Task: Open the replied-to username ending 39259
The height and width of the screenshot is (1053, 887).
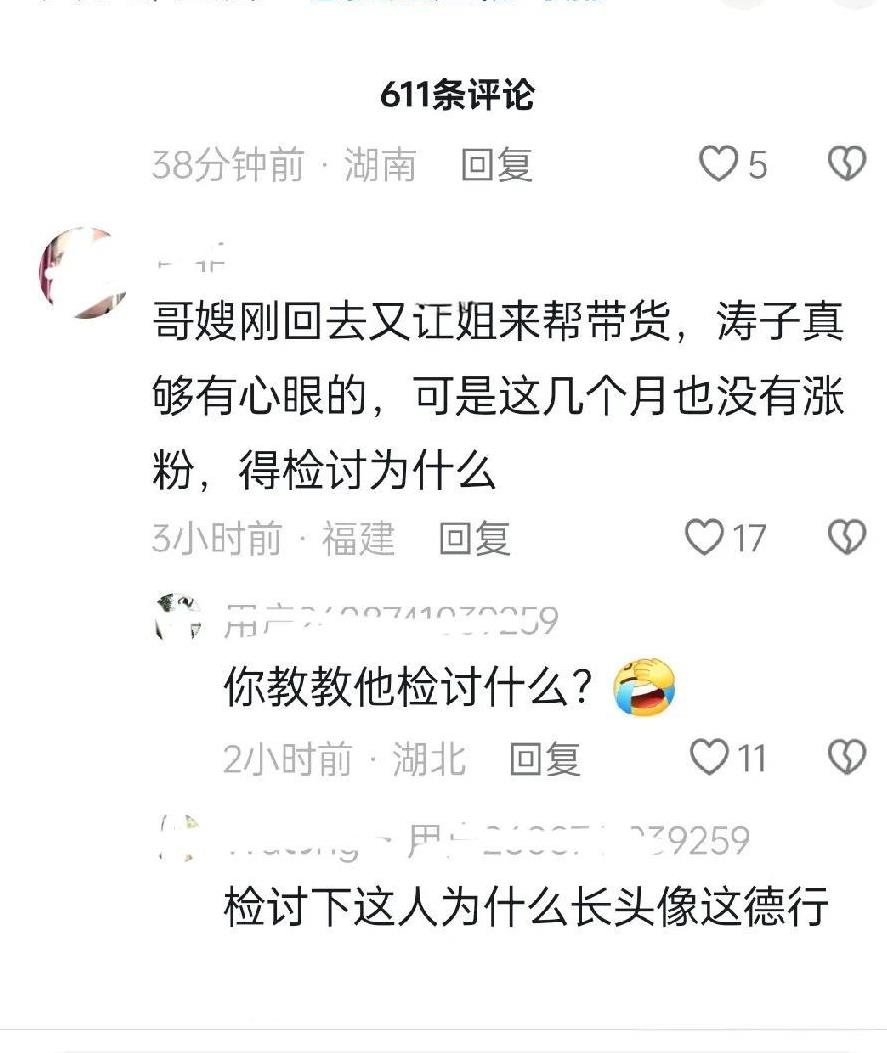Action: pyautogui.click(x=578, y=839)
